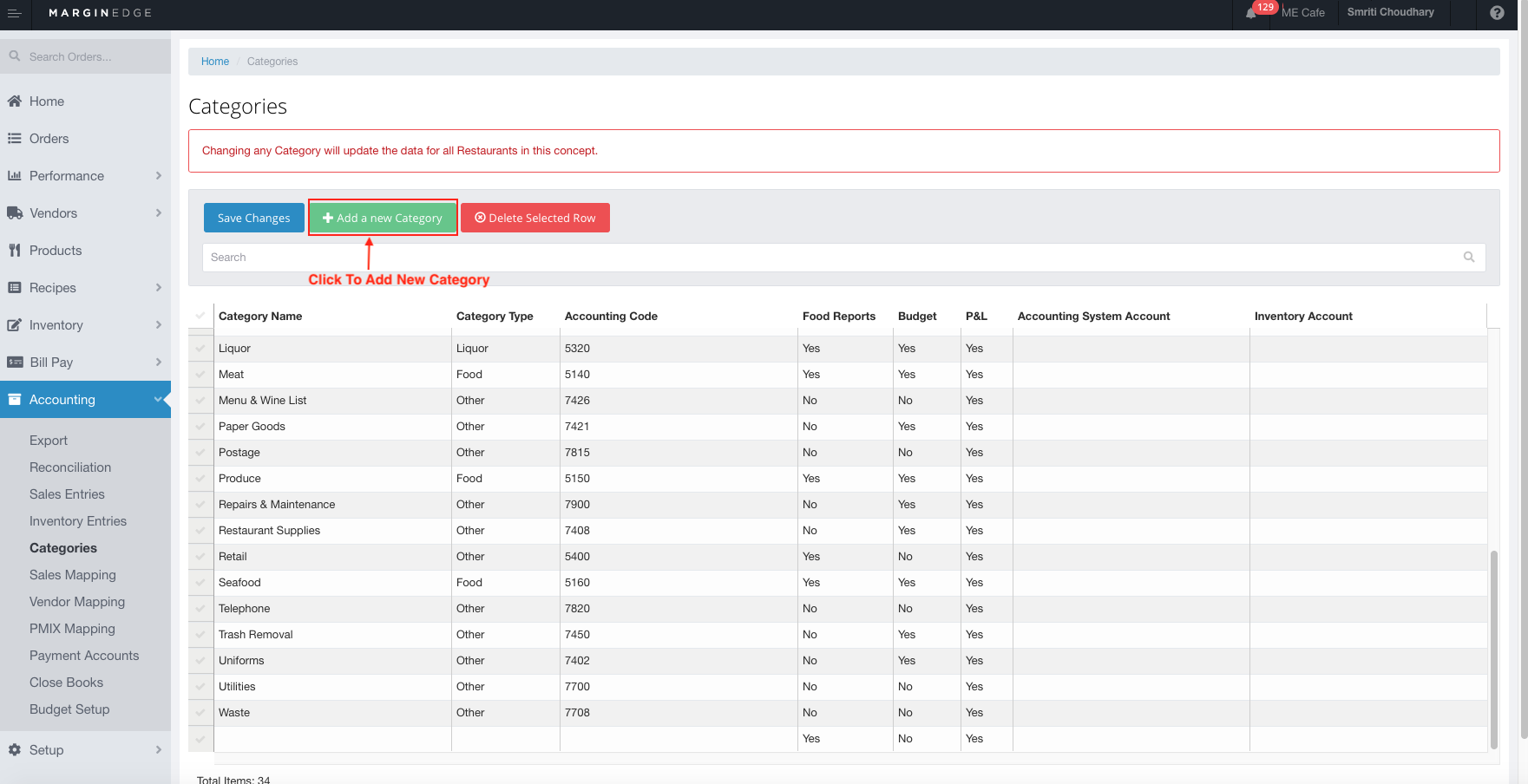Image resolution: width=1528 pixels, height=784 pixels.
Task: Sort by Category Name column header
Action: point(260,317)
